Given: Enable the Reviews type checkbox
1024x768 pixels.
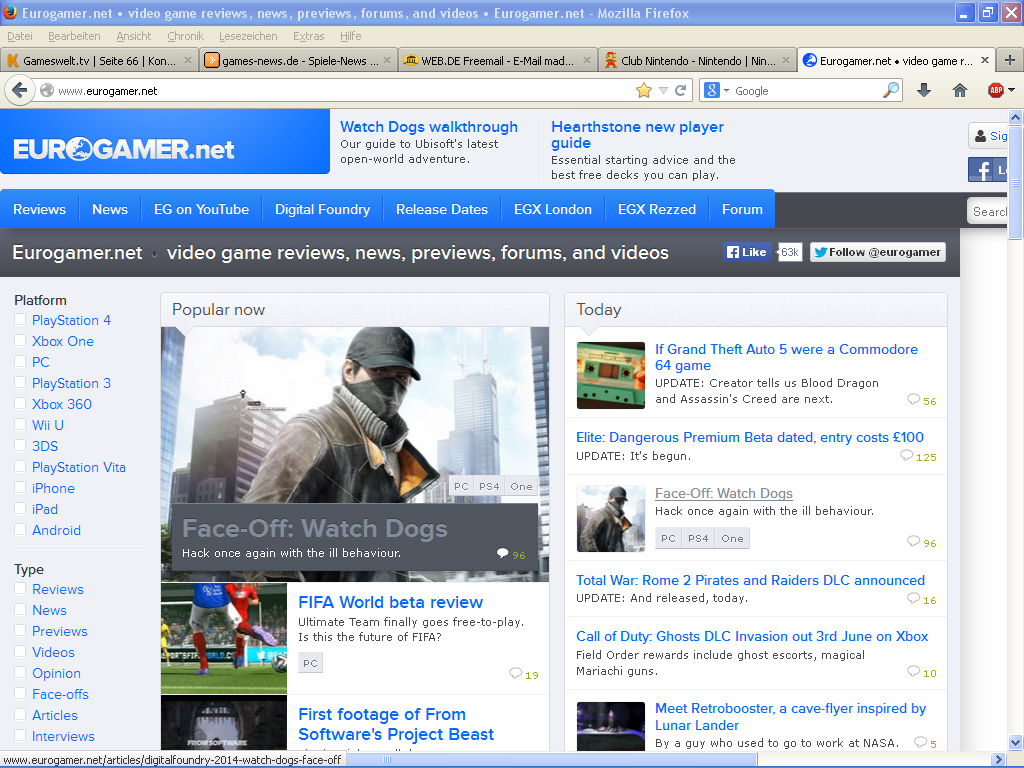Looking at the screenshot, I should pos(20,588).
